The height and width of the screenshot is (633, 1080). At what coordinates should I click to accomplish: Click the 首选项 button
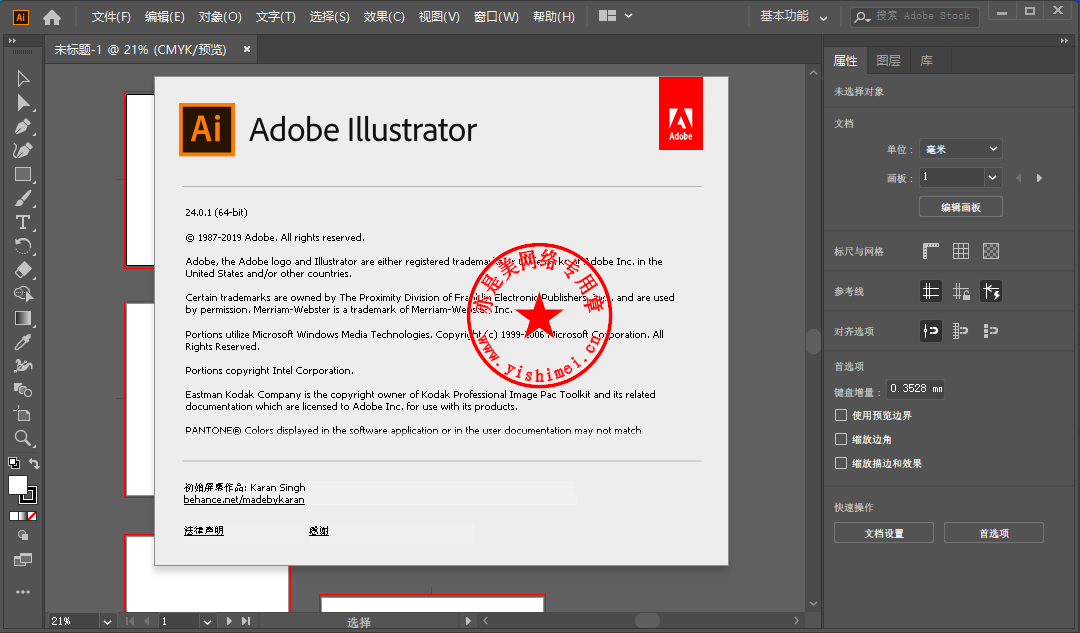994,533
